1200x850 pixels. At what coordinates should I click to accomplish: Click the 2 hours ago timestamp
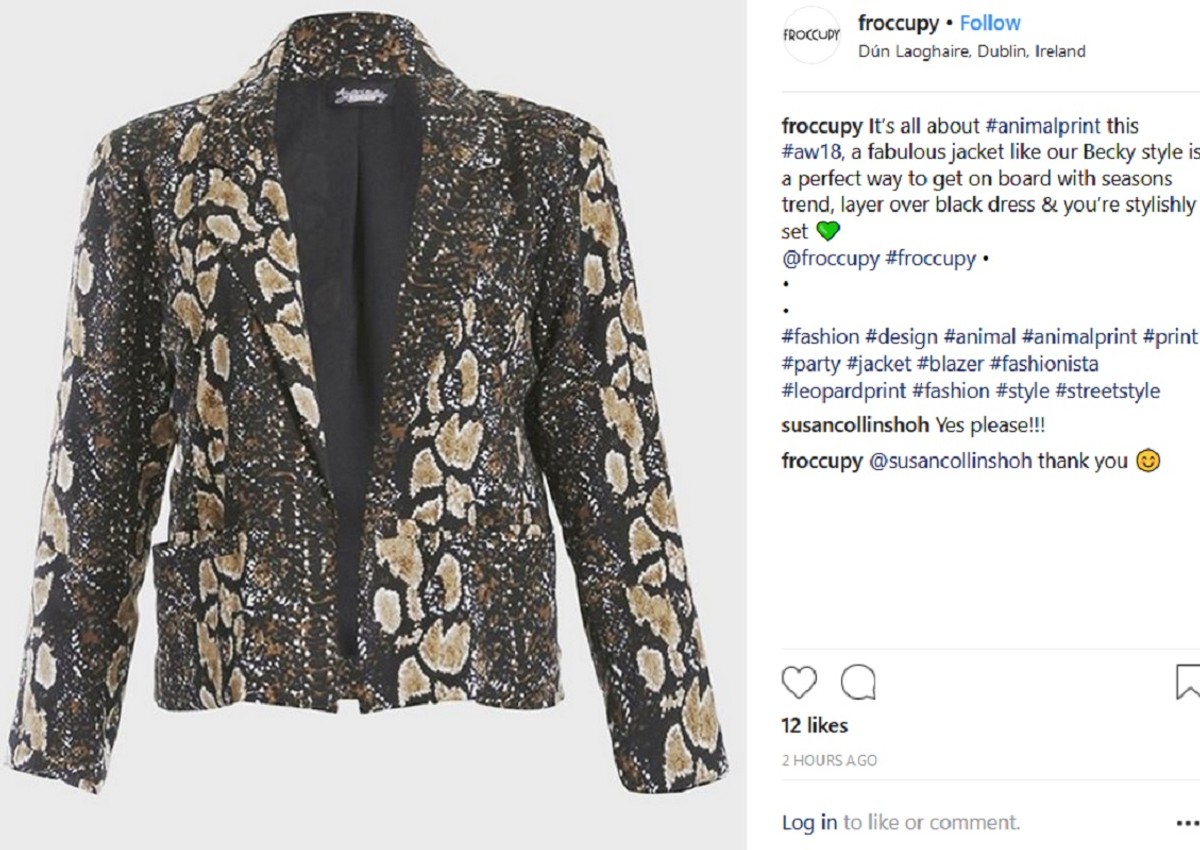coord(829,760)
